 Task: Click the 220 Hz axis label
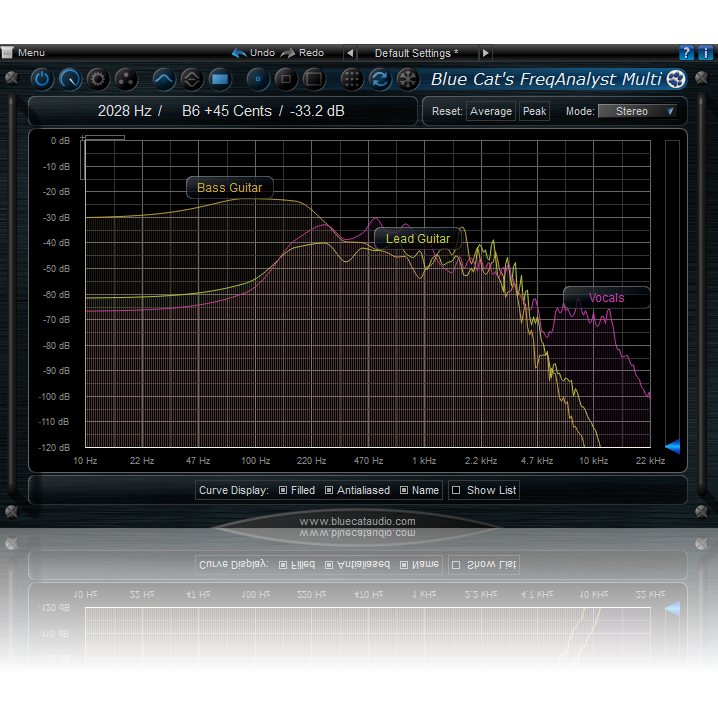(311, 461)
